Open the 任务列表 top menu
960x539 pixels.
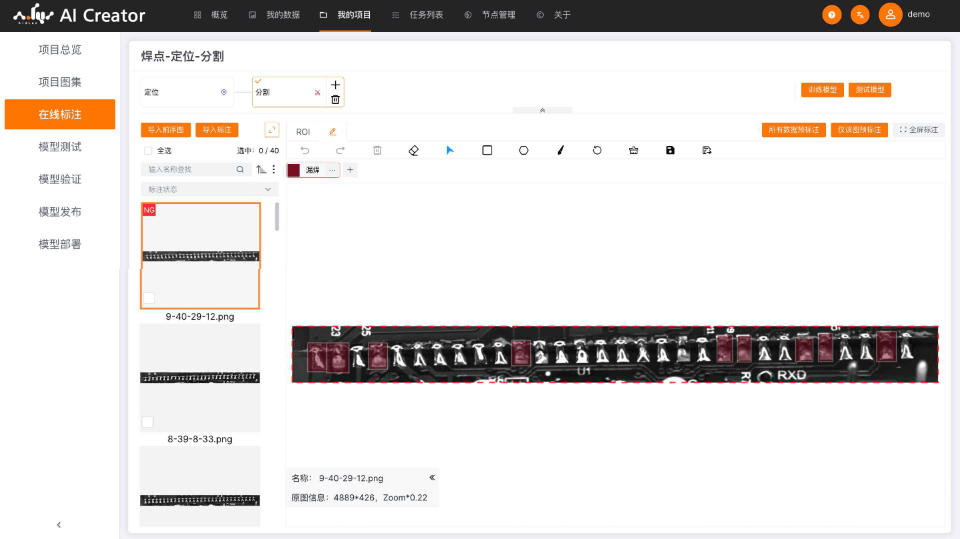[x=419, y=15]
